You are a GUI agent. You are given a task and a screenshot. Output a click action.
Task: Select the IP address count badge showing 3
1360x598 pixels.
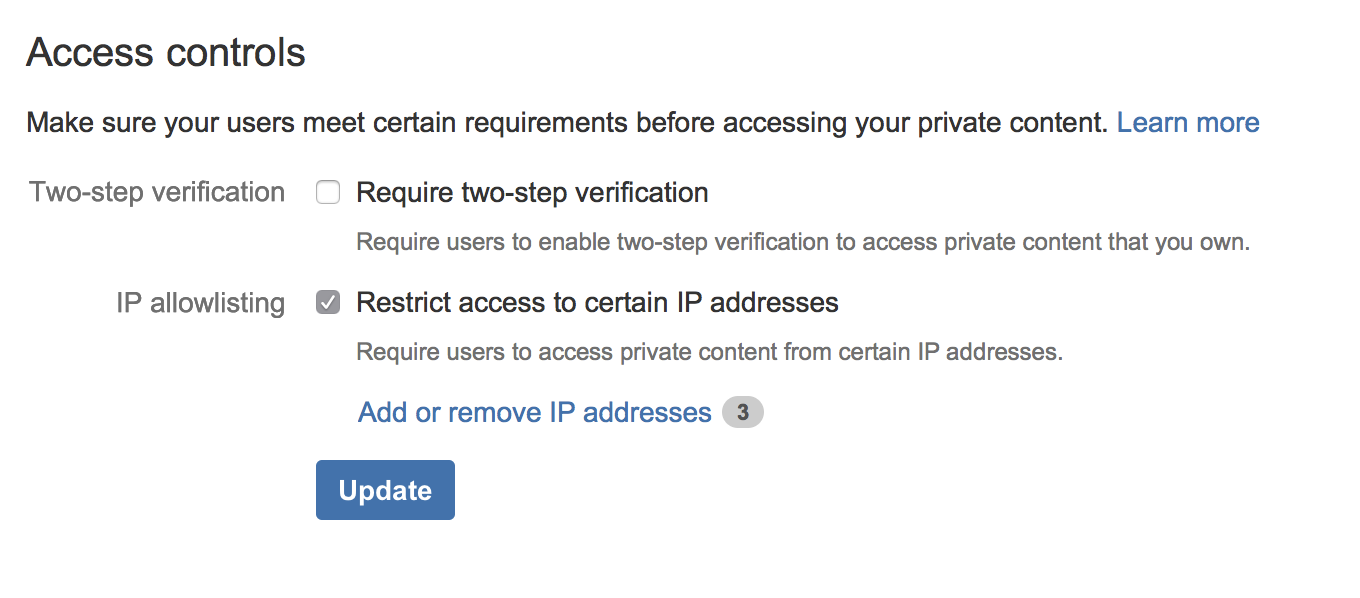click(x=742, y=412)
